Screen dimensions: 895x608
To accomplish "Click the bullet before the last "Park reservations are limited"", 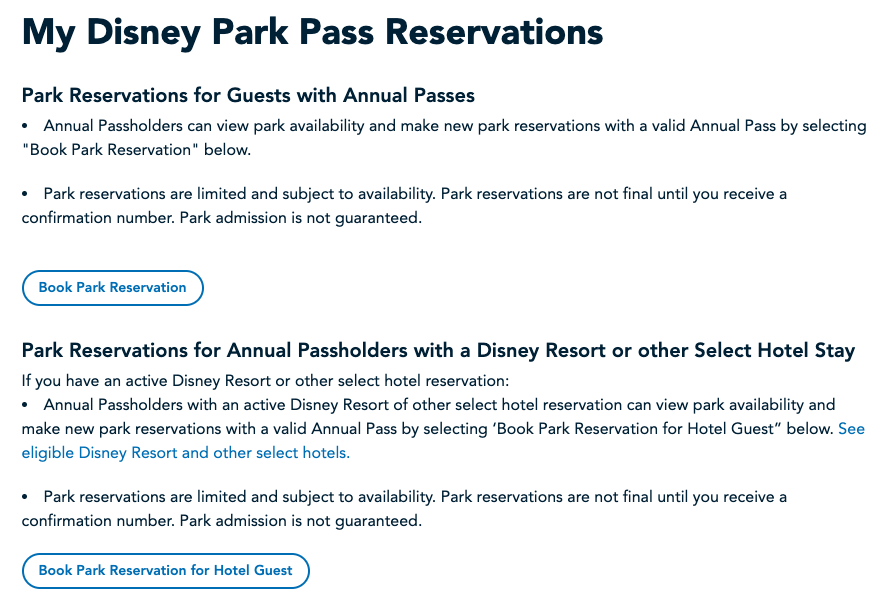I will [26, 497].
